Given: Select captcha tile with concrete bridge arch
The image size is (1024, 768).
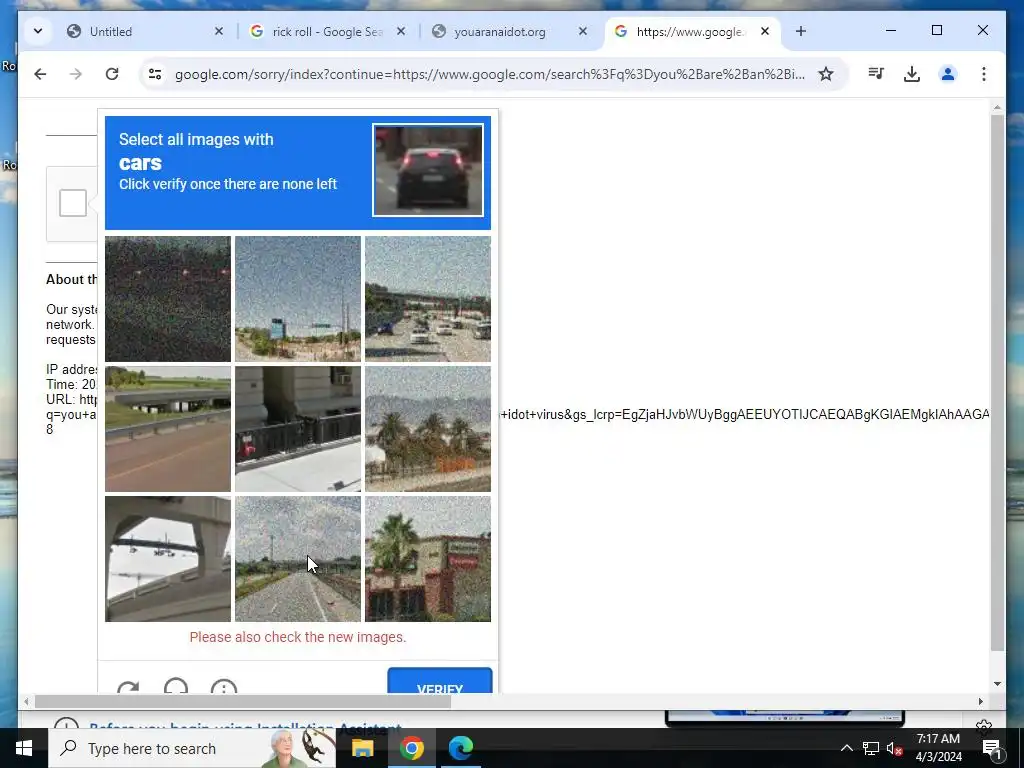Looking at the screenshot, I should pyautogui.click(x=168, y=558).
